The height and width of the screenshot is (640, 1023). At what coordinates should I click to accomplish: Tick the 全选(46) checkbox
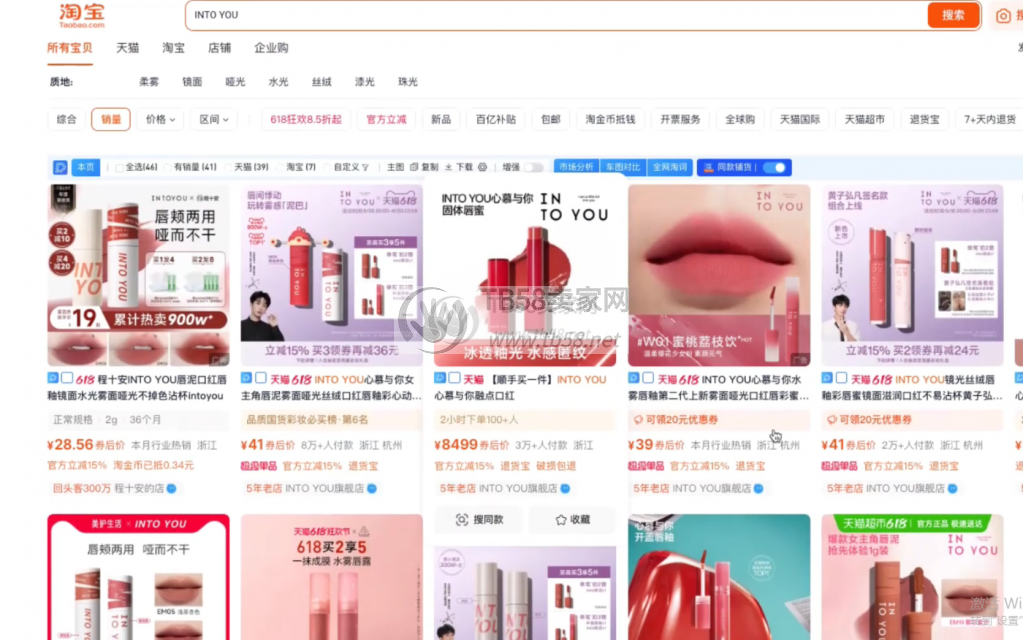click(x=119, y=168)
